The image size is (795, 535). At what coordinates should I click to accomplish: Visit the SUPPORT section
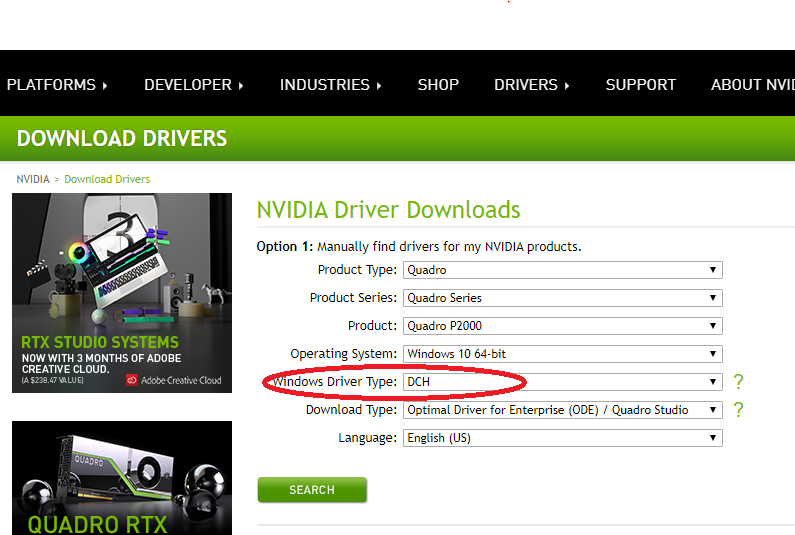tap(640, 85)
